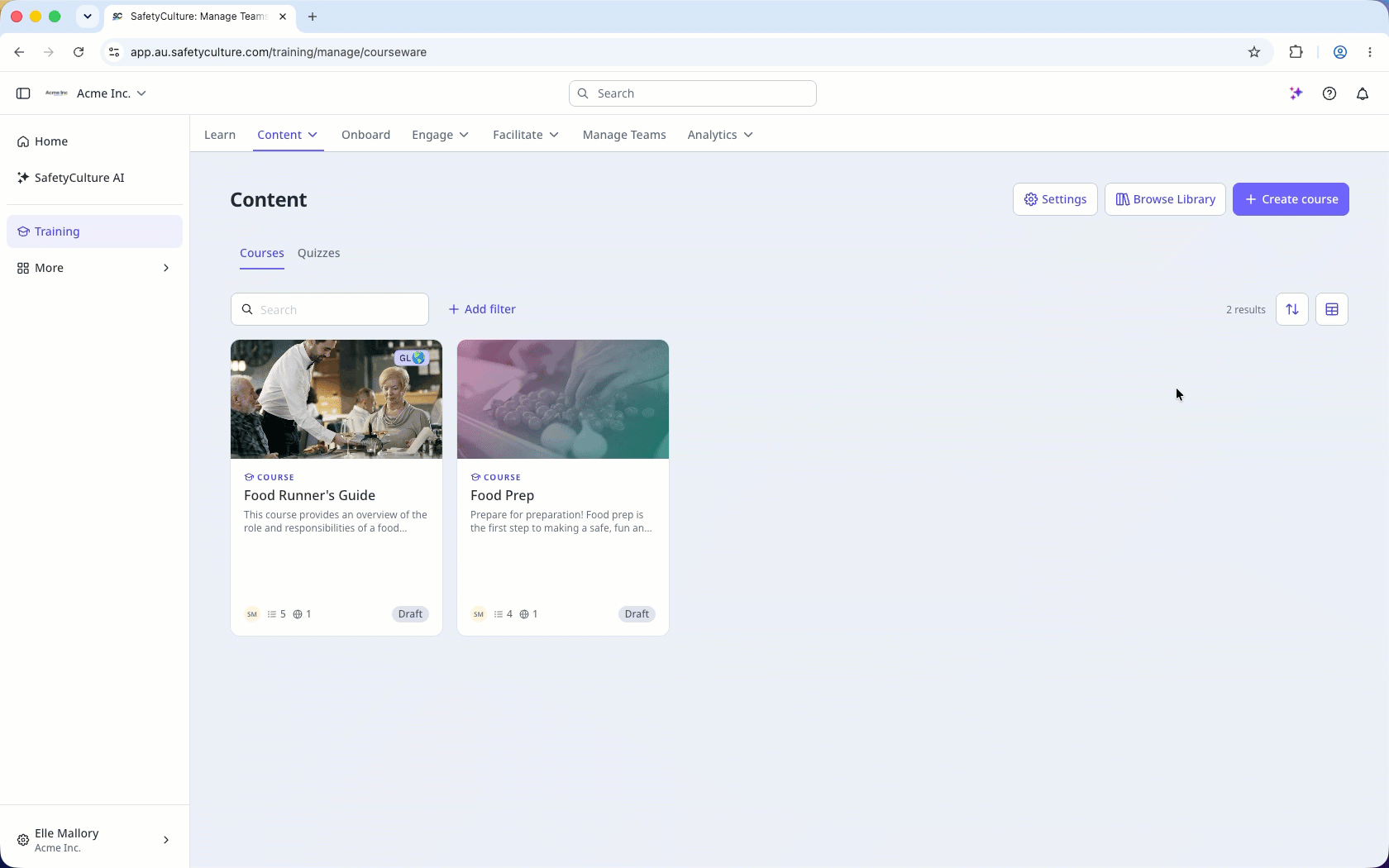Click the Acme Inc. logo

tap(56, 93)
